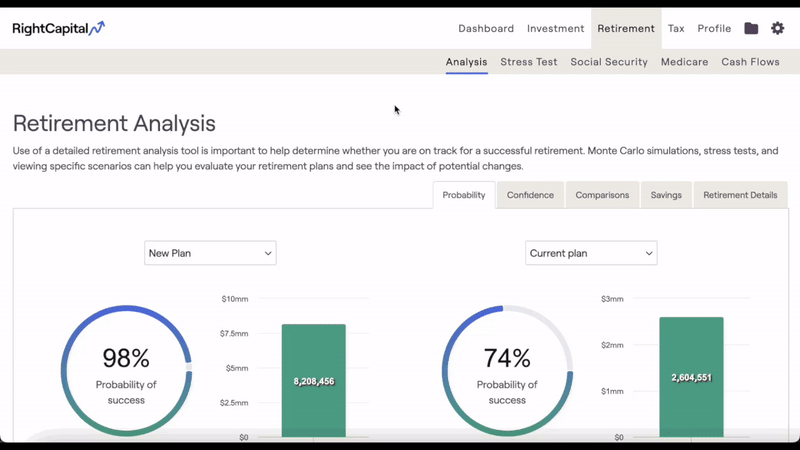
Task: Show the Retirement Details tab
Action: 740,195
